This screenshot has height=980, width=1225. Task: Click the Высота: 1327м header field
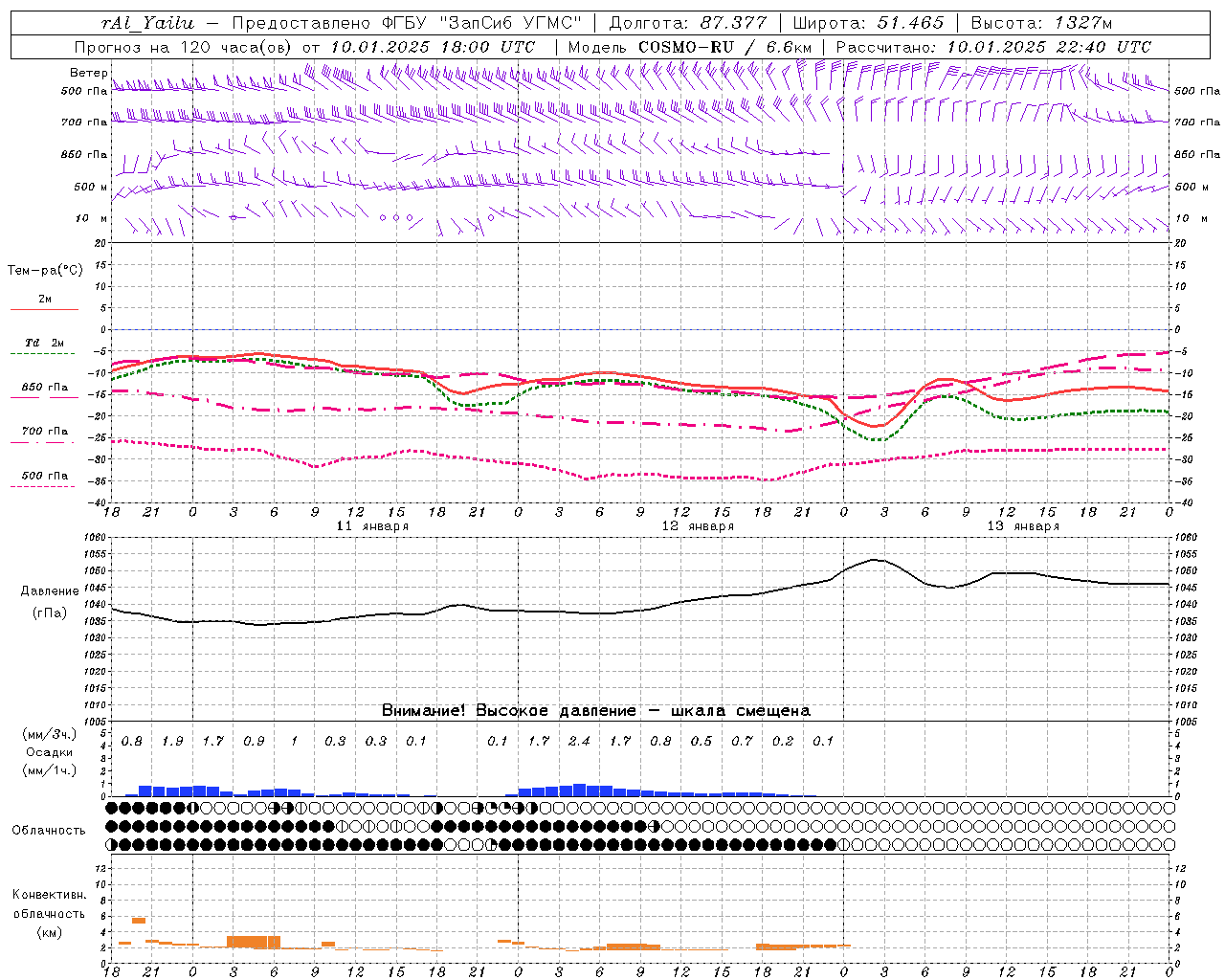[x=1041, y=23]
